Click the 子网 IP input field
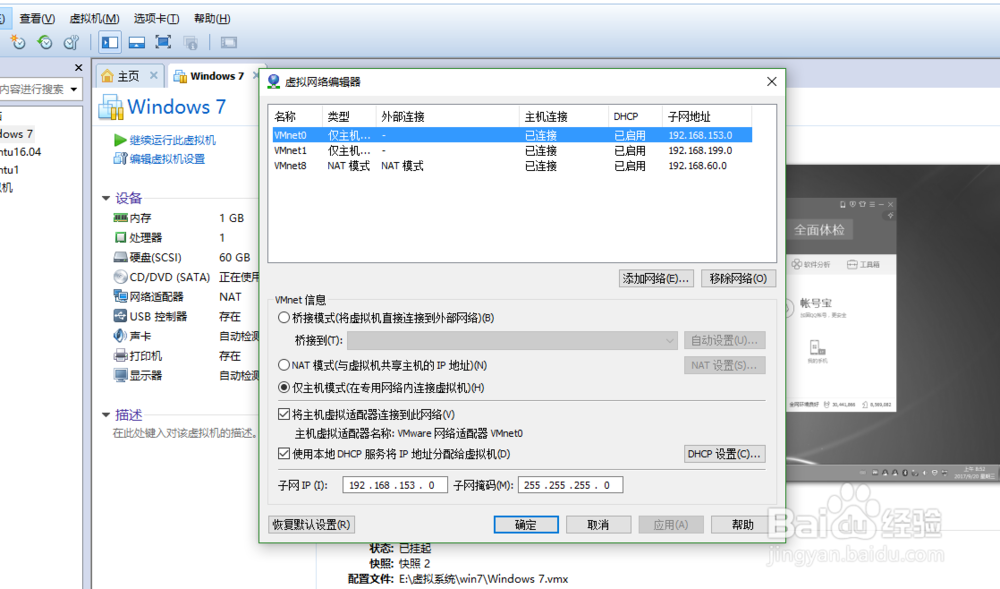The width and height of the screenshot is (1000, 589). pyautogui.click(x=395, y=485)
